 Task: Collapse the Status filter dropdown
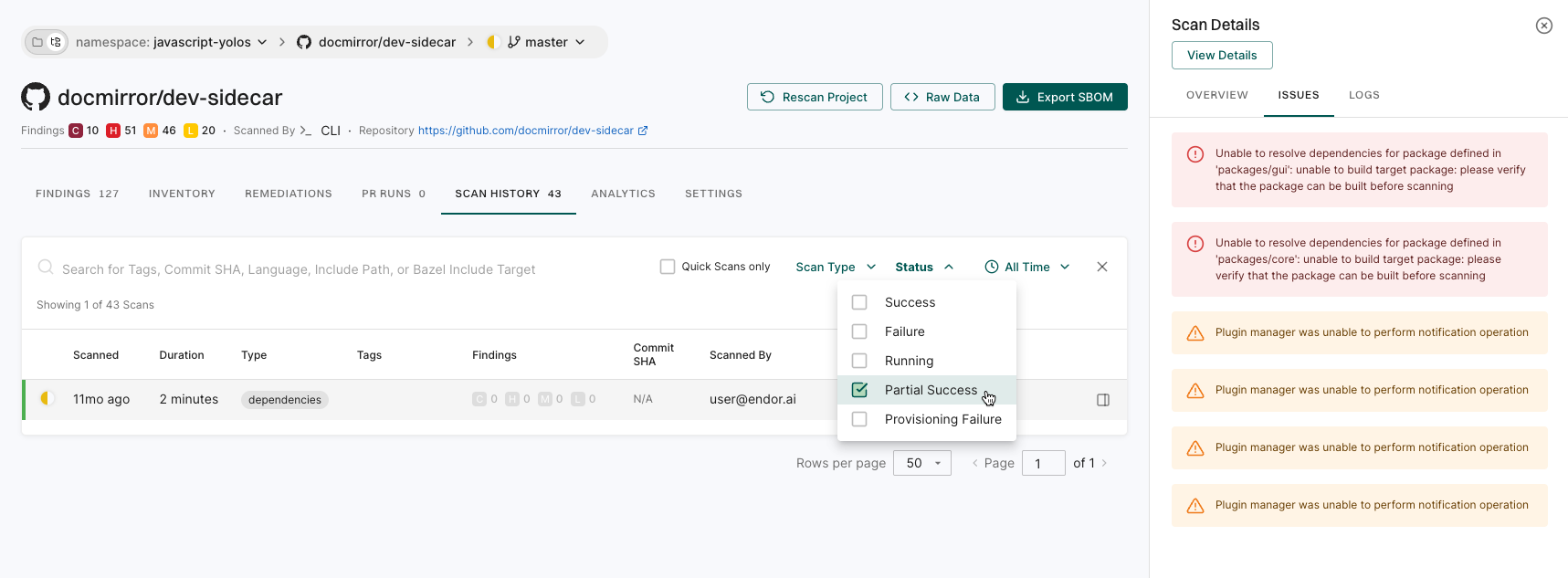point(924,267)
